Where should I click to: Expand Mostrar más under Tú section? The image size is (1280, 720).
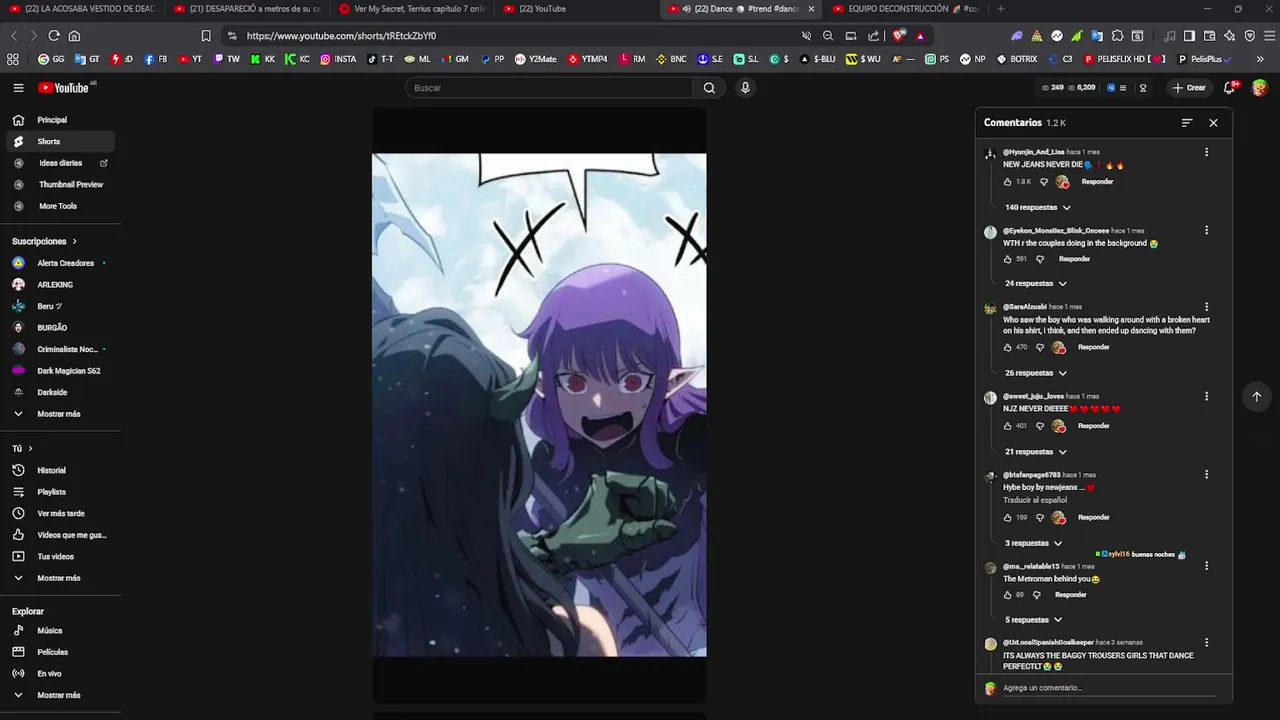point(58,578)
